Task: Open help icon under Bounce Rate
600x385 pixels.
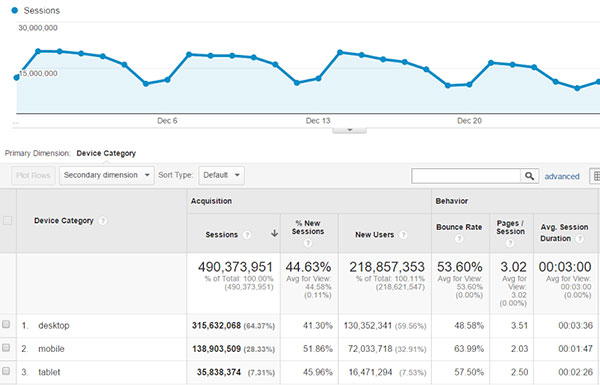Action: (x=459, y=239)
